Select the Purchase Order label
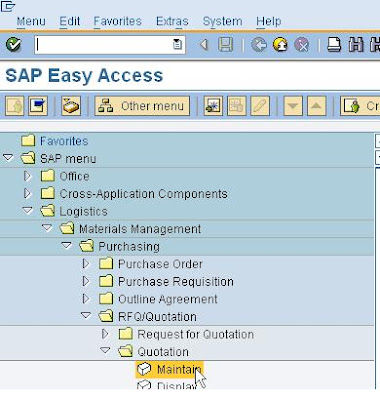Image resolution: width=380 pixels, height=400 pixels. (x=160, y=264)
